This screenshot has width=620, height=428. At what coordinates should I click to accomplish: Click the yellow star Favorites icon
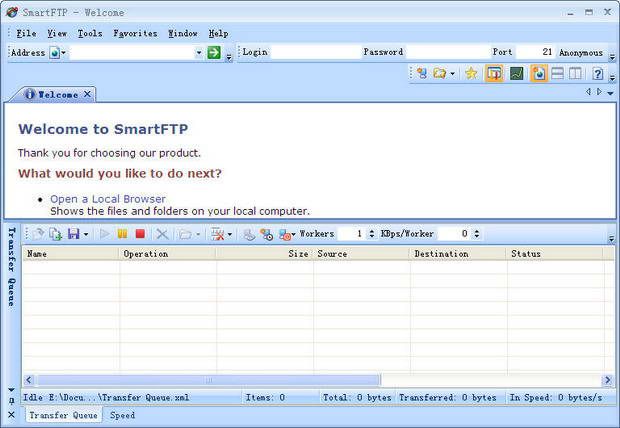471,73
